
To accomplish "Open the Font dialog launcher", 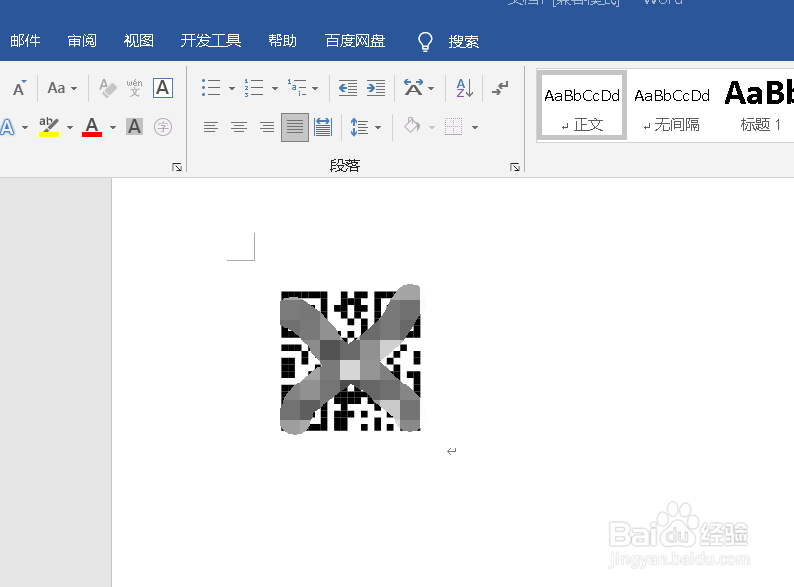I will 177,167.
